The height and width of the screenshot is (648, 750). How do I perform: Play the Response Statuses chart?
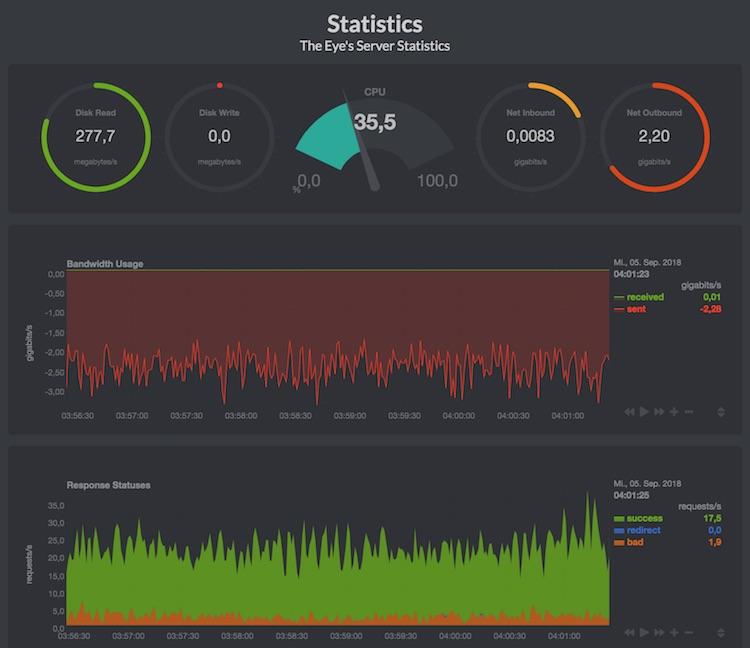point(644,633)
